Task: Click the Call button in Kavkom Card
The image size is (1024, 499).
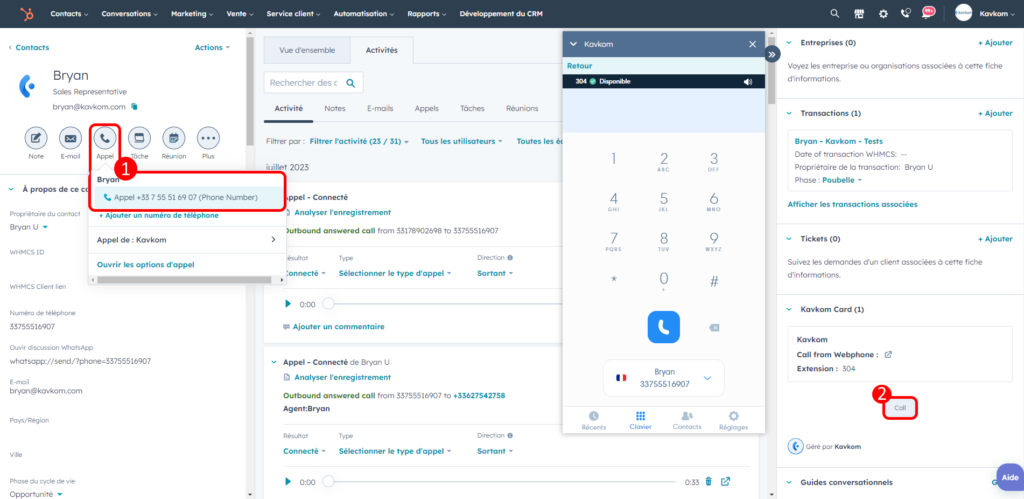Action: pyautogui.click(x=900, y=408)
